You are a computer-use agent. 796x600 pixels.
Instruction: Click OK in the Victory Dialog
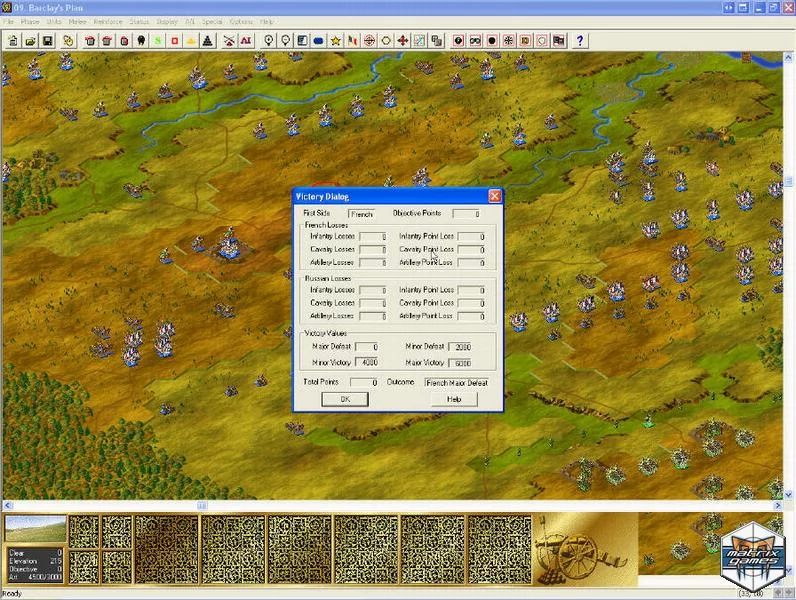[345, 399]
